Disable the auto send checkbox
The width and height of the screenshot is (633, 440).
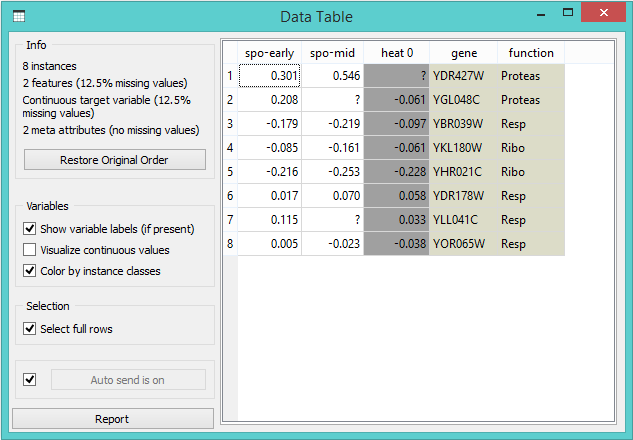tap(29, 380)
